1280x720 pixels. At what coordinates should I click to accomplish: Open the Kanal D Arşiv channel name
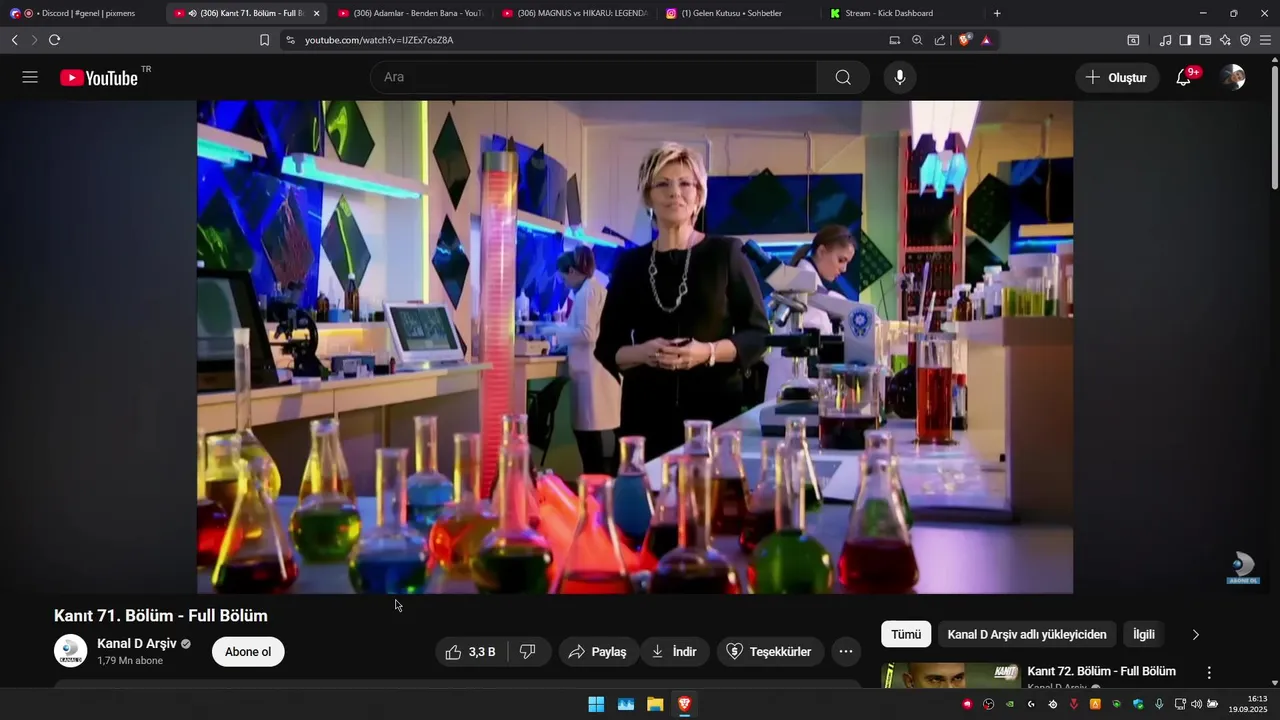pos(136,643)
